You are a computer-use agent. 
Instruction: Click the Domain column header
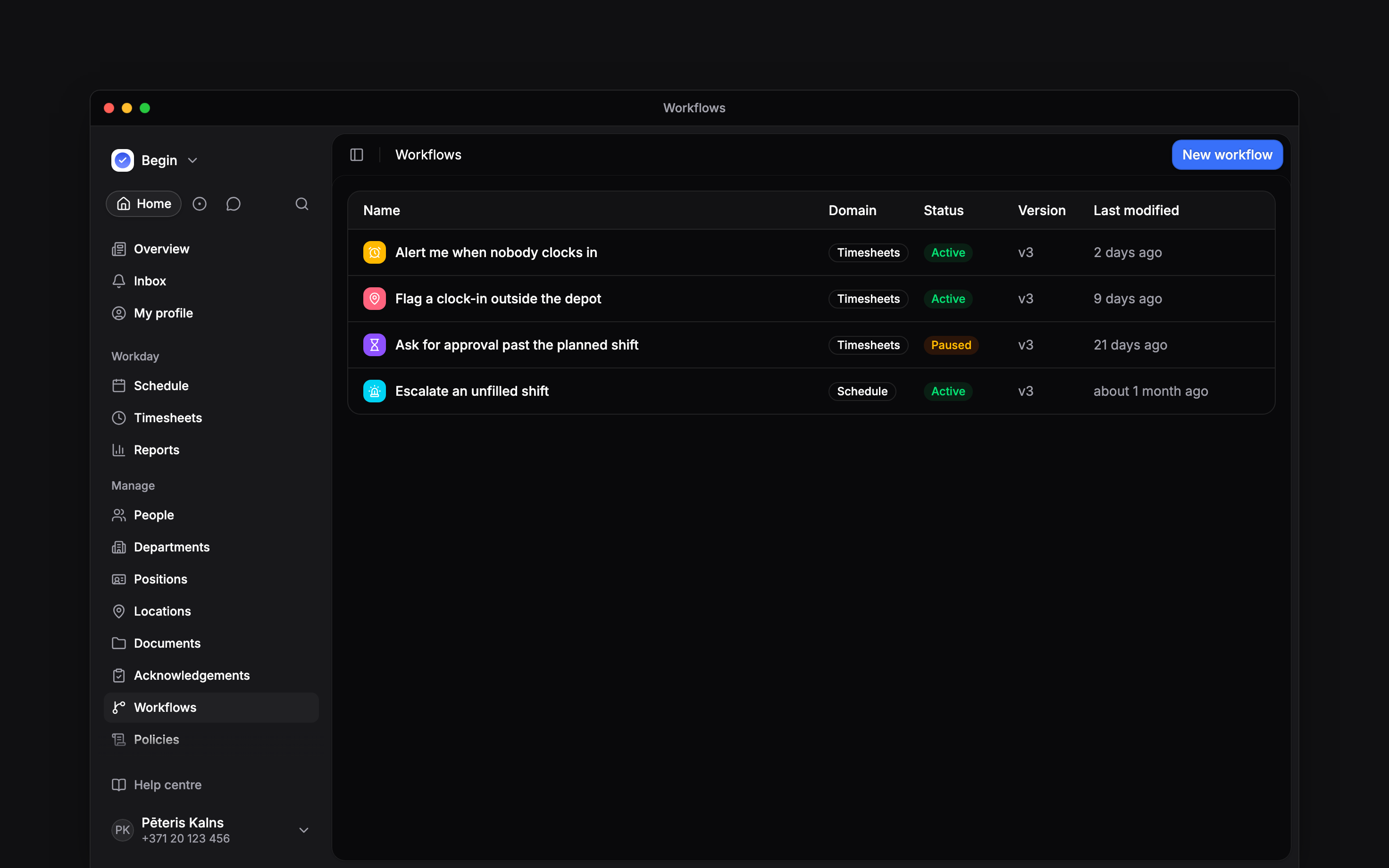point(853,211)
